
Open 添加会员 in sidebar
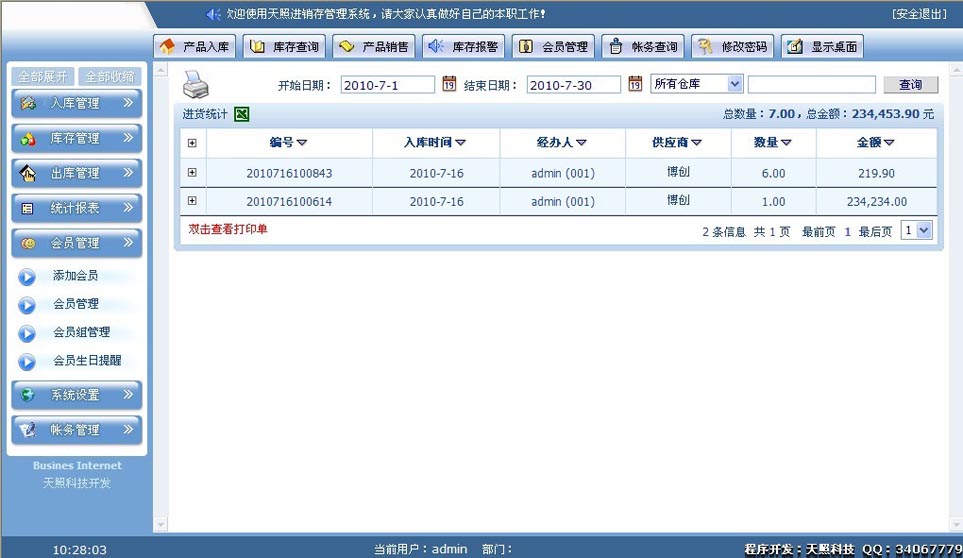[76, 276]
